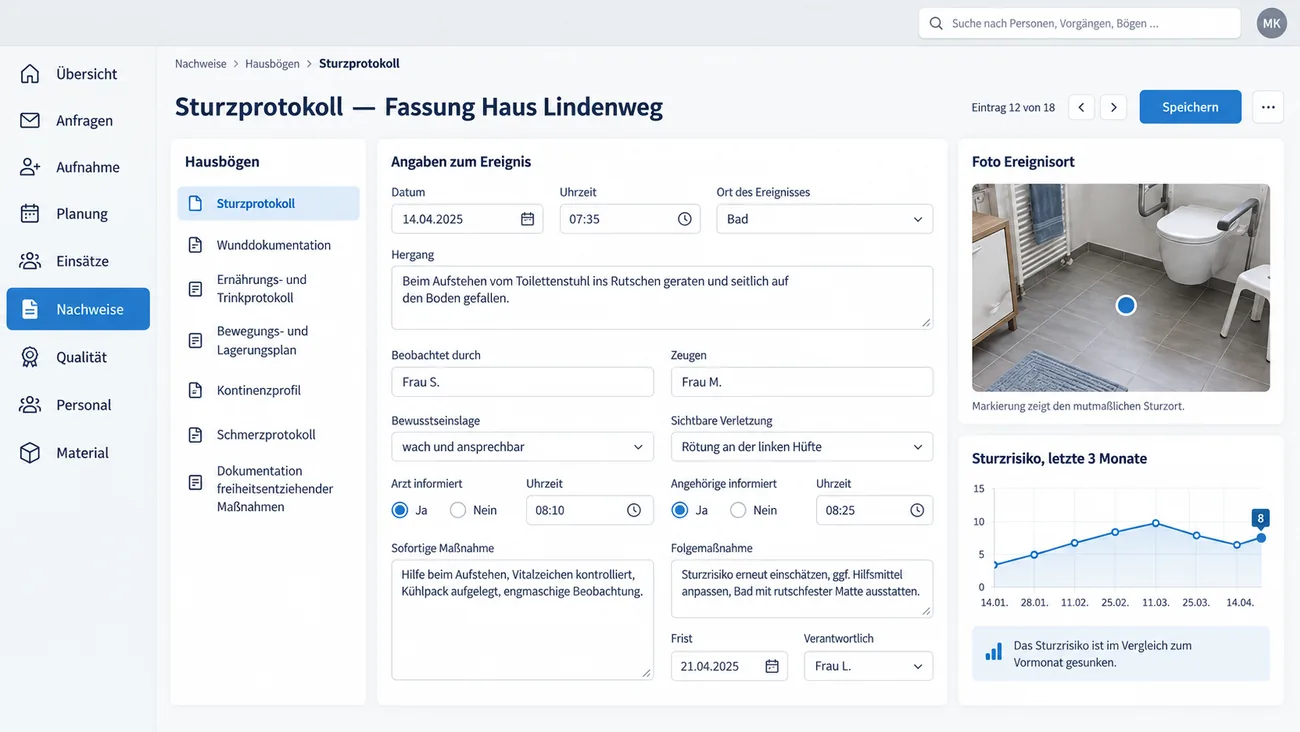Screen dimensions: 1300x732
Task: Open the Sichtbare Verletzung dropdown
Action: click(802, 447)
